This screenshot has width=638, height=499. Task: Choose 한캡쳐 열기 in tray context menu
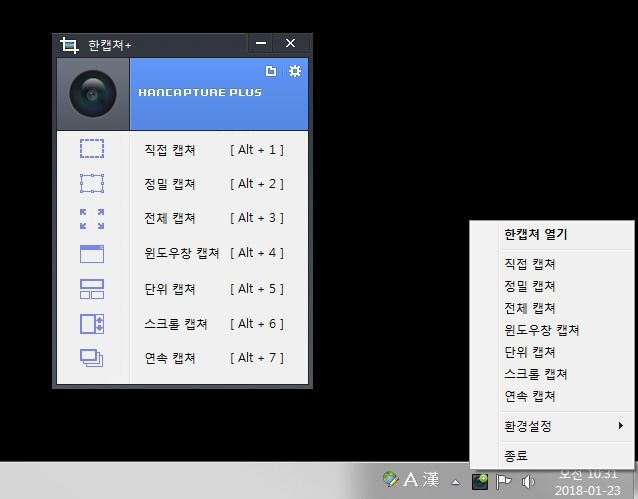tap(535, 234)
